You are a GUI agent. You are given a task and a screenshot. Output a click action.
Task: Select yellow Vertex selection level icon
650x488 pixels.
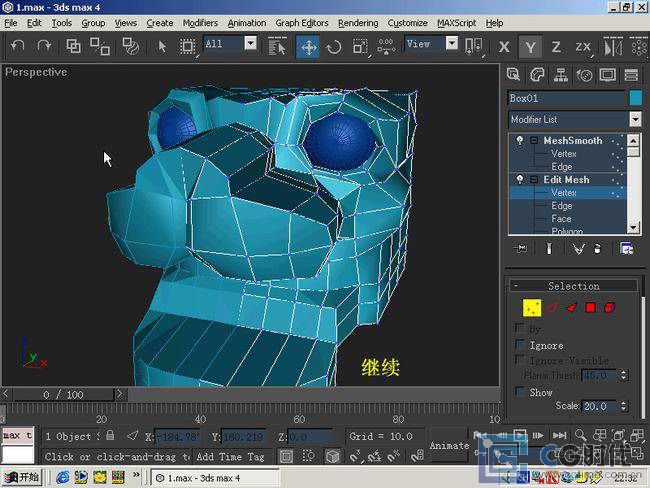(532, 308)
